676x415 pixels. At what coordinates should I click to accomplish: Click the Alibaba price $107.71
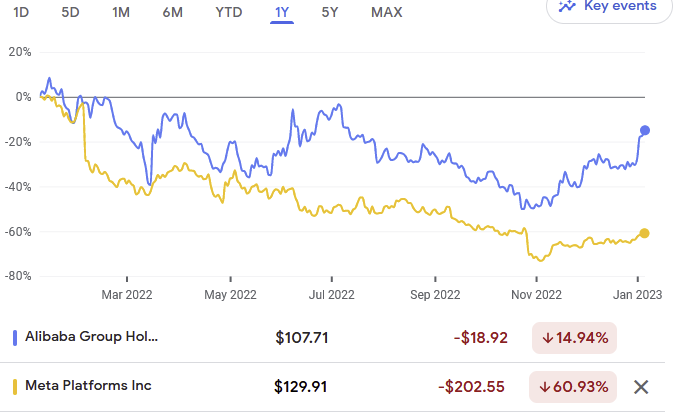(x=302, y=338)
